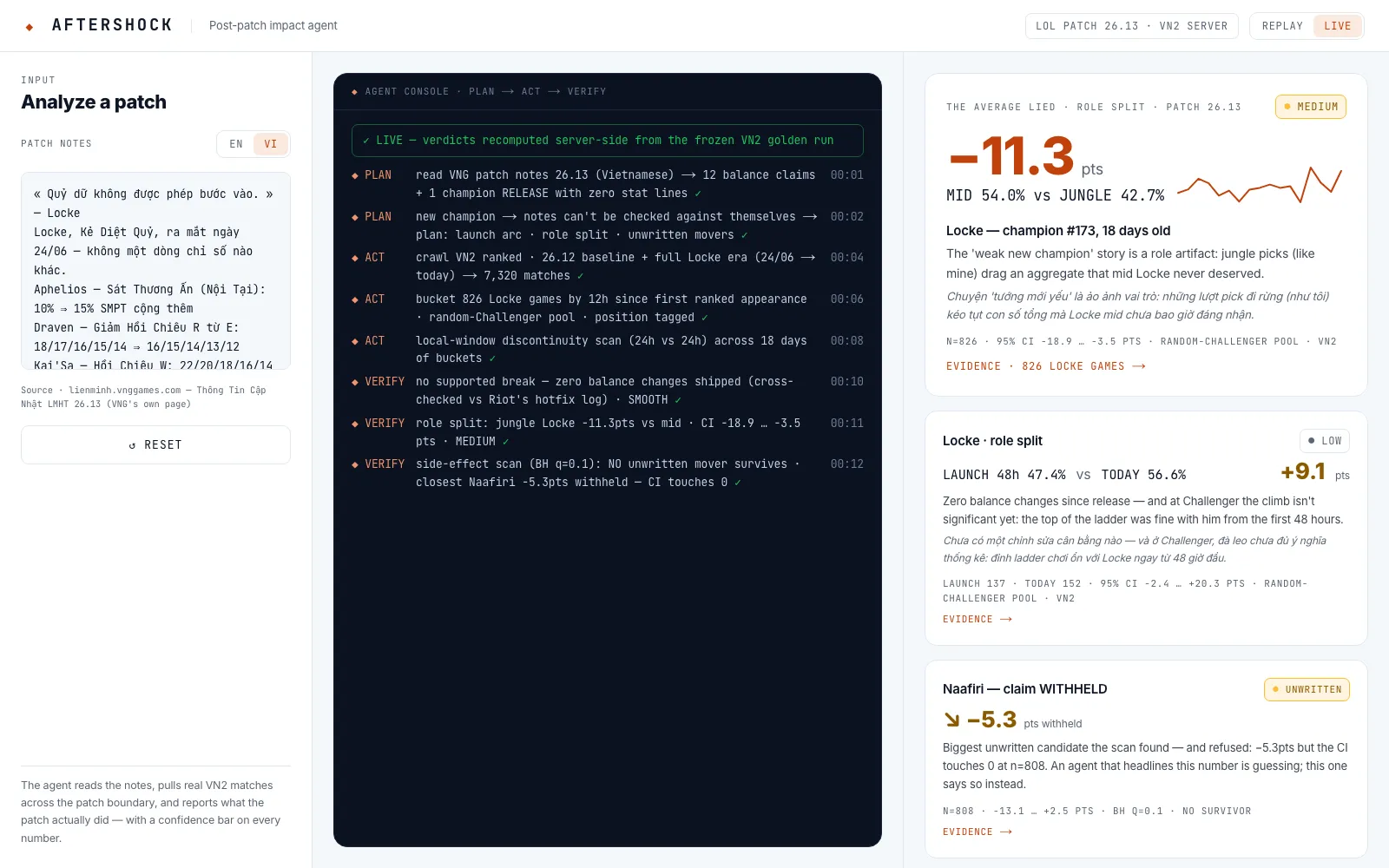Select LIVE mode

point(1338,26)
